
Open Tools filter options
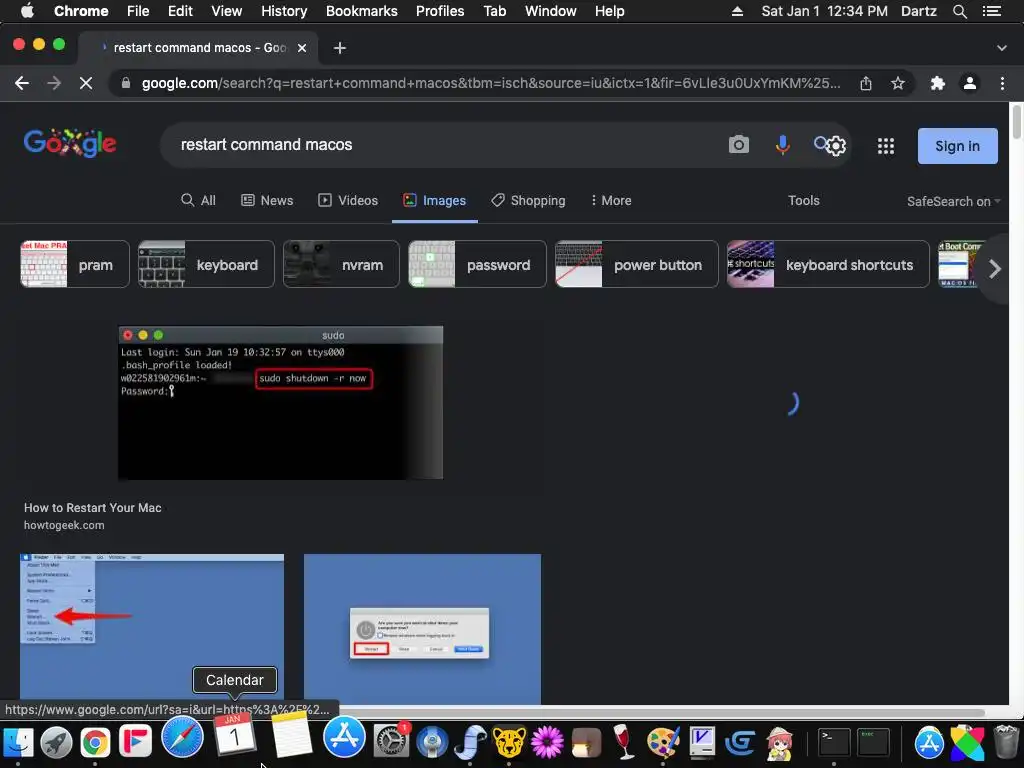[x=803, y=200]
